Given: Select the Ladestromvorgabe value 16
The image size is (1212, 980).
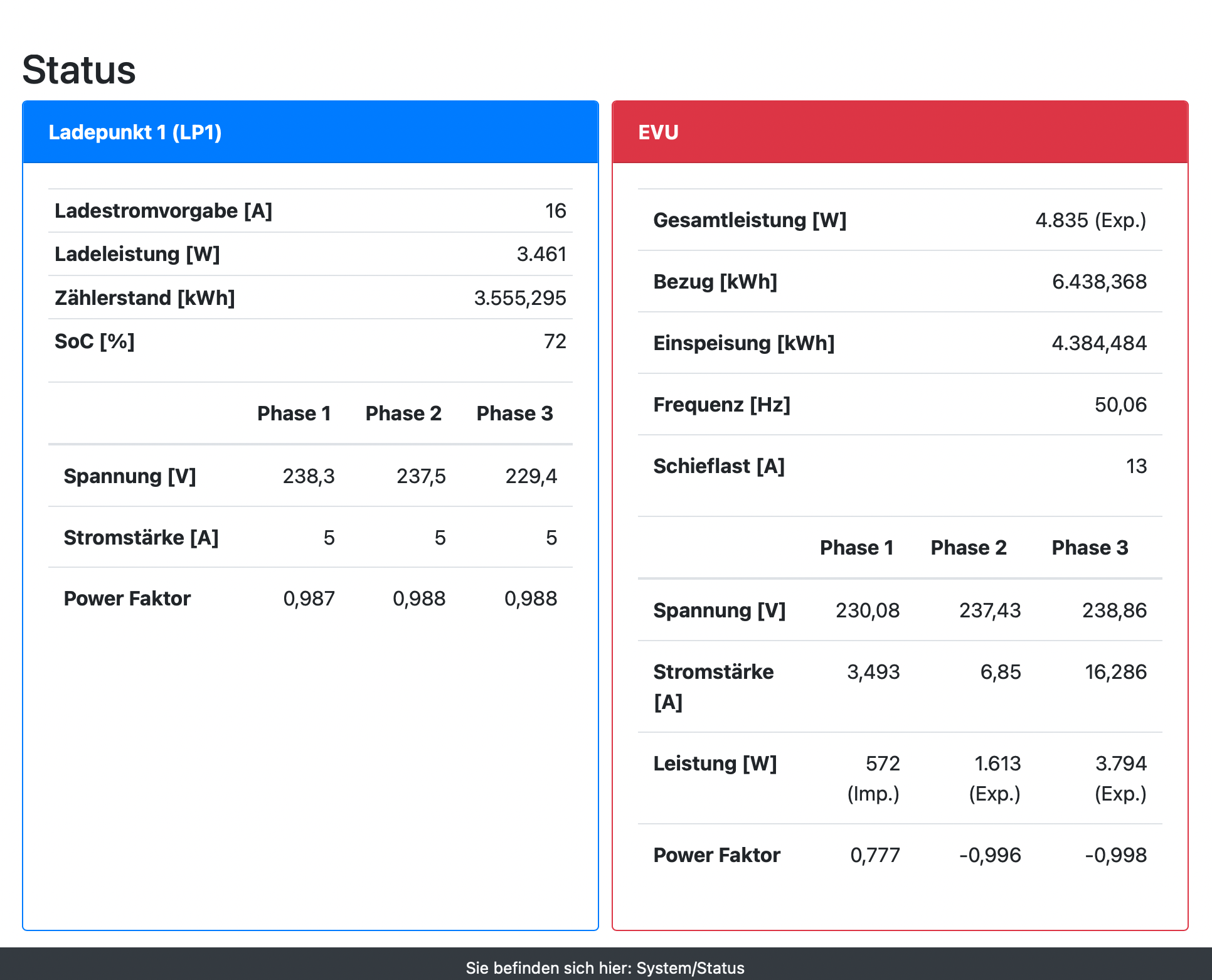Looking at the screenshot, I should (555, 211).
